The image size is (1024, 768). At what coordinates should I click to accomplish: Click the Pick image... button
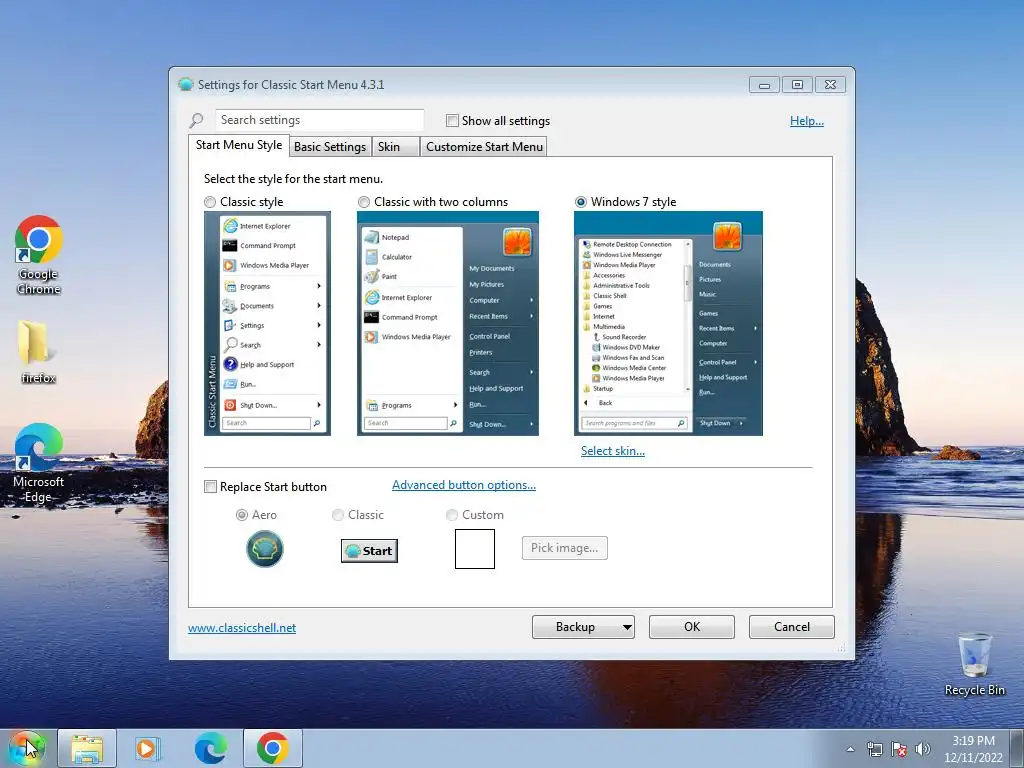click(x=564, y=548)
